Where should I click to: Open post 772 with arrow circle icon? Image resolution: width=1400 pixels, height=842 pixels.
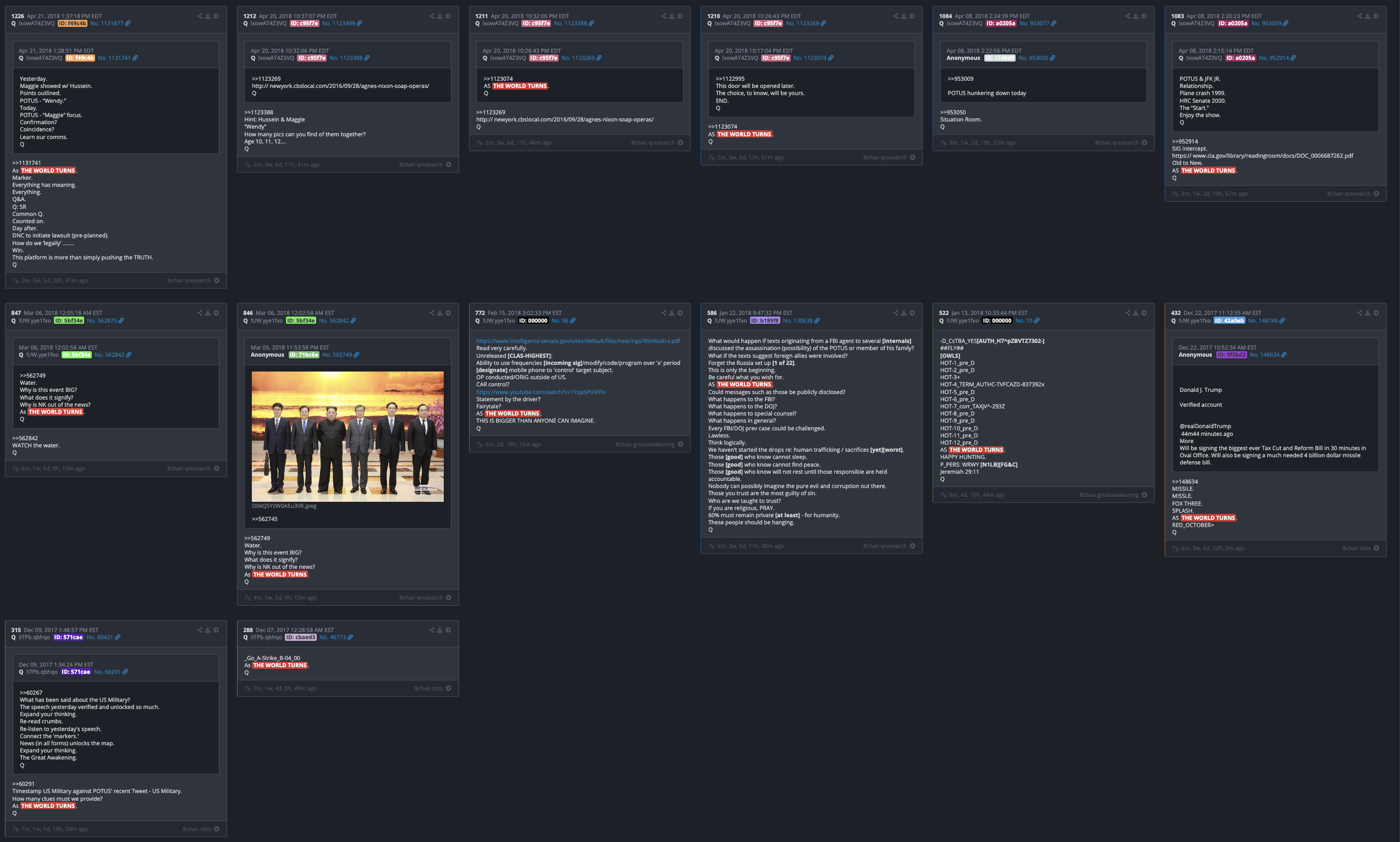(x=680, y=313)
